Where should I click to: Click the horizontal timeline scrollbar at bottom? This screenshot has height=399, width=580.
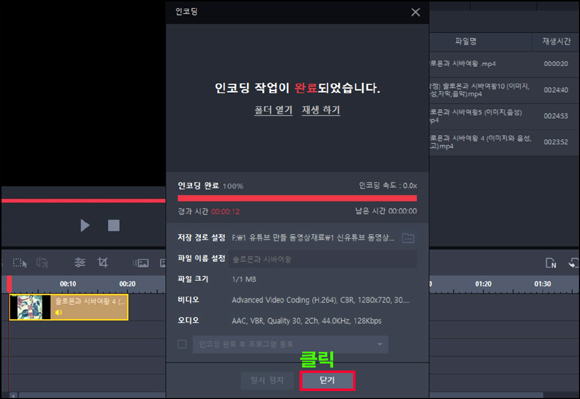tap(281, 395)
